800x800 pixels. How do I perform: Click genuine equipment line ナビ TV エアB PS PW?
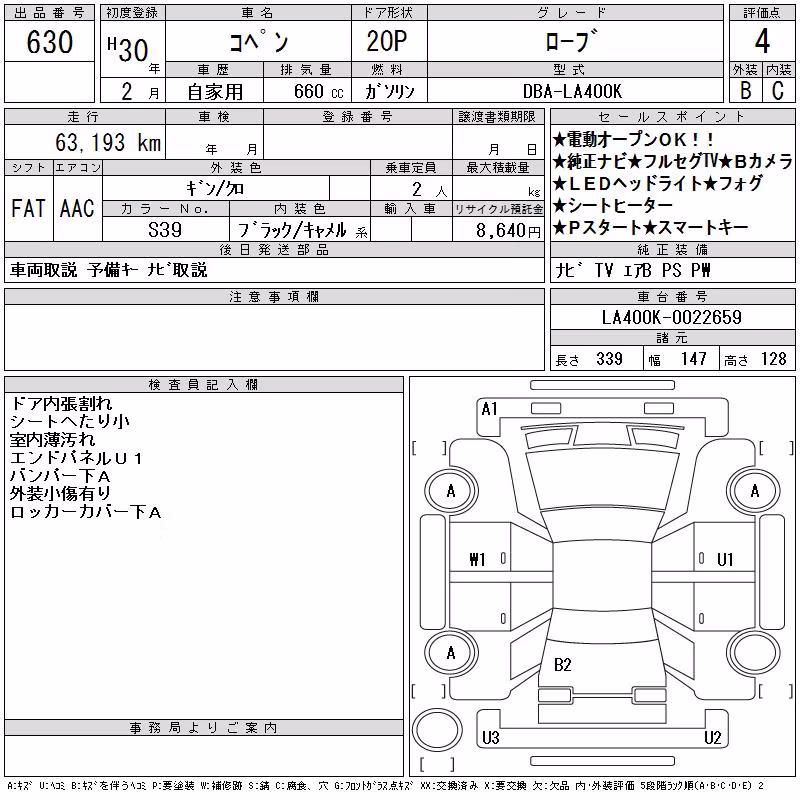[x=633, y=270]
